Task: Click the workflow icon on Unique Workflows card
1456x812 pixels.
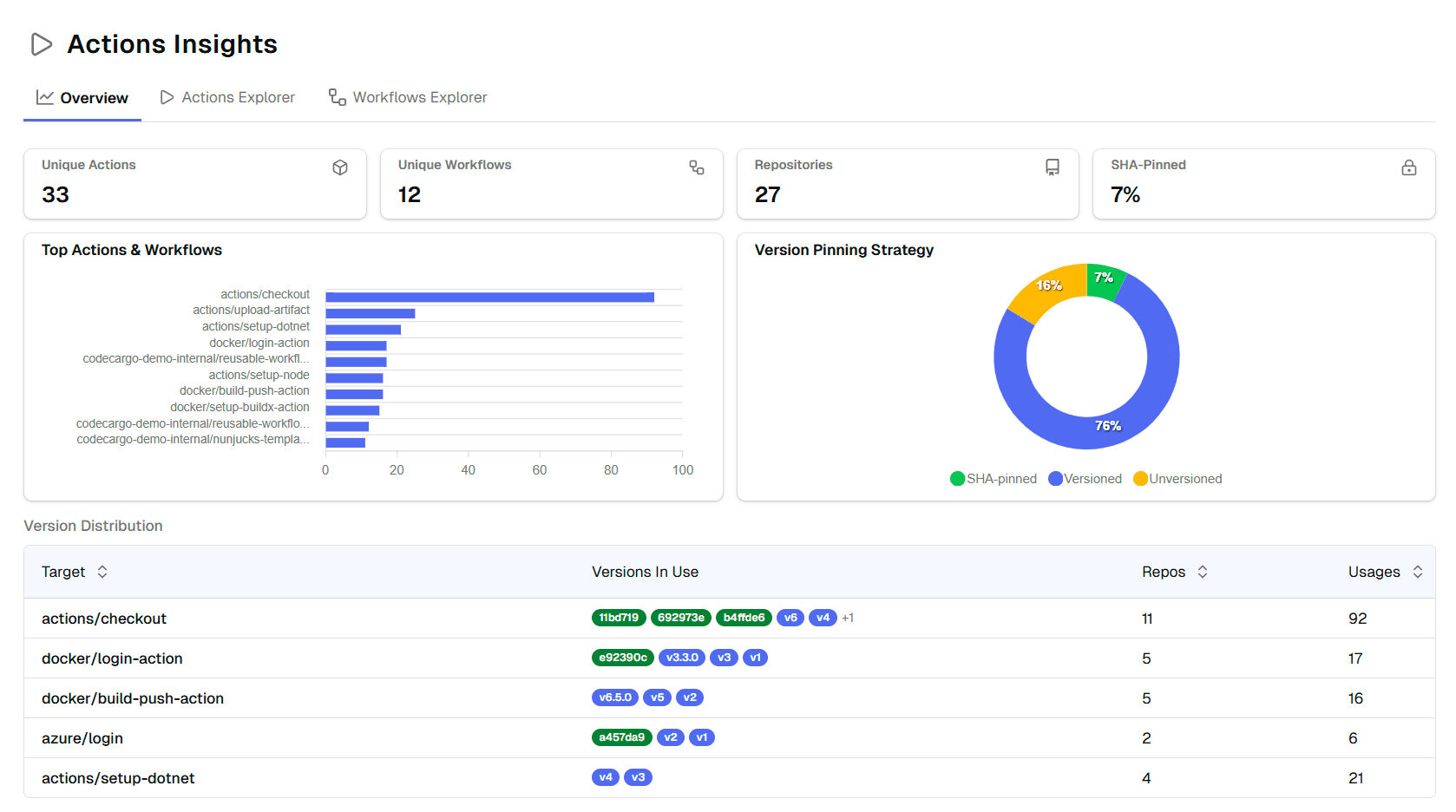Action: click(x=697, y=167)
